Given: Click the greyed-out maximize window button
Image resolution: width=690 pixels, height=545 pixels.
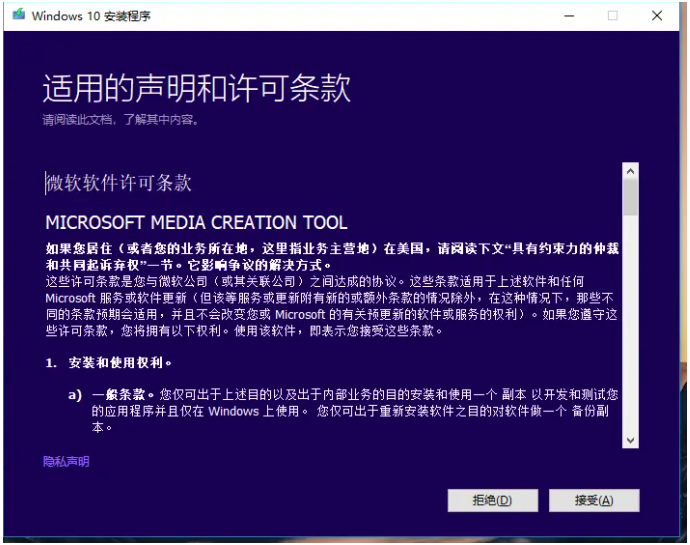Looking at the screenshot, I should pyautogui.click(x=612, y=16).
